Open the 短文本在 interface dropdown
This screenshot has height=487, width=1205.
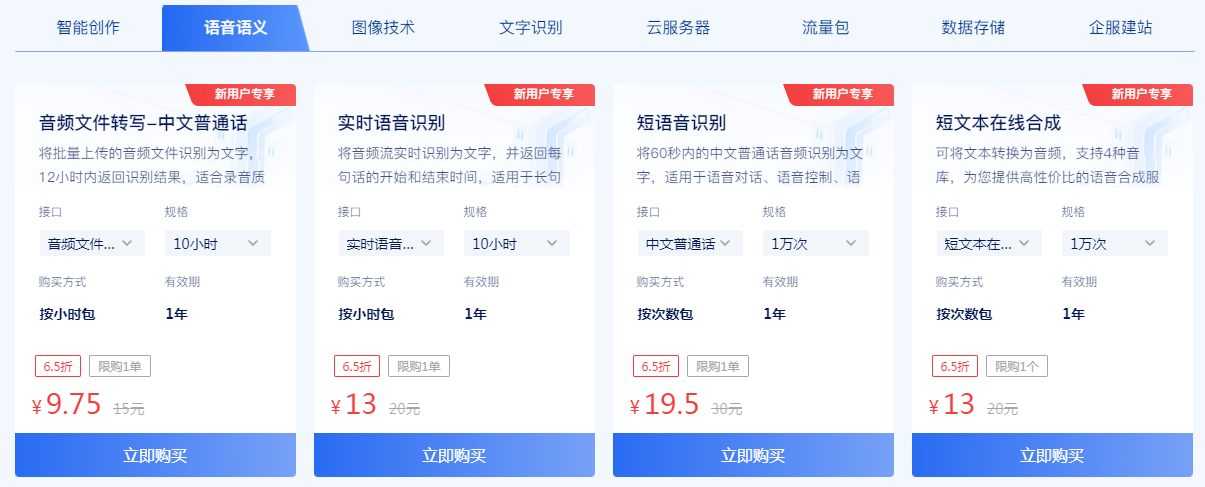(989, 243)
